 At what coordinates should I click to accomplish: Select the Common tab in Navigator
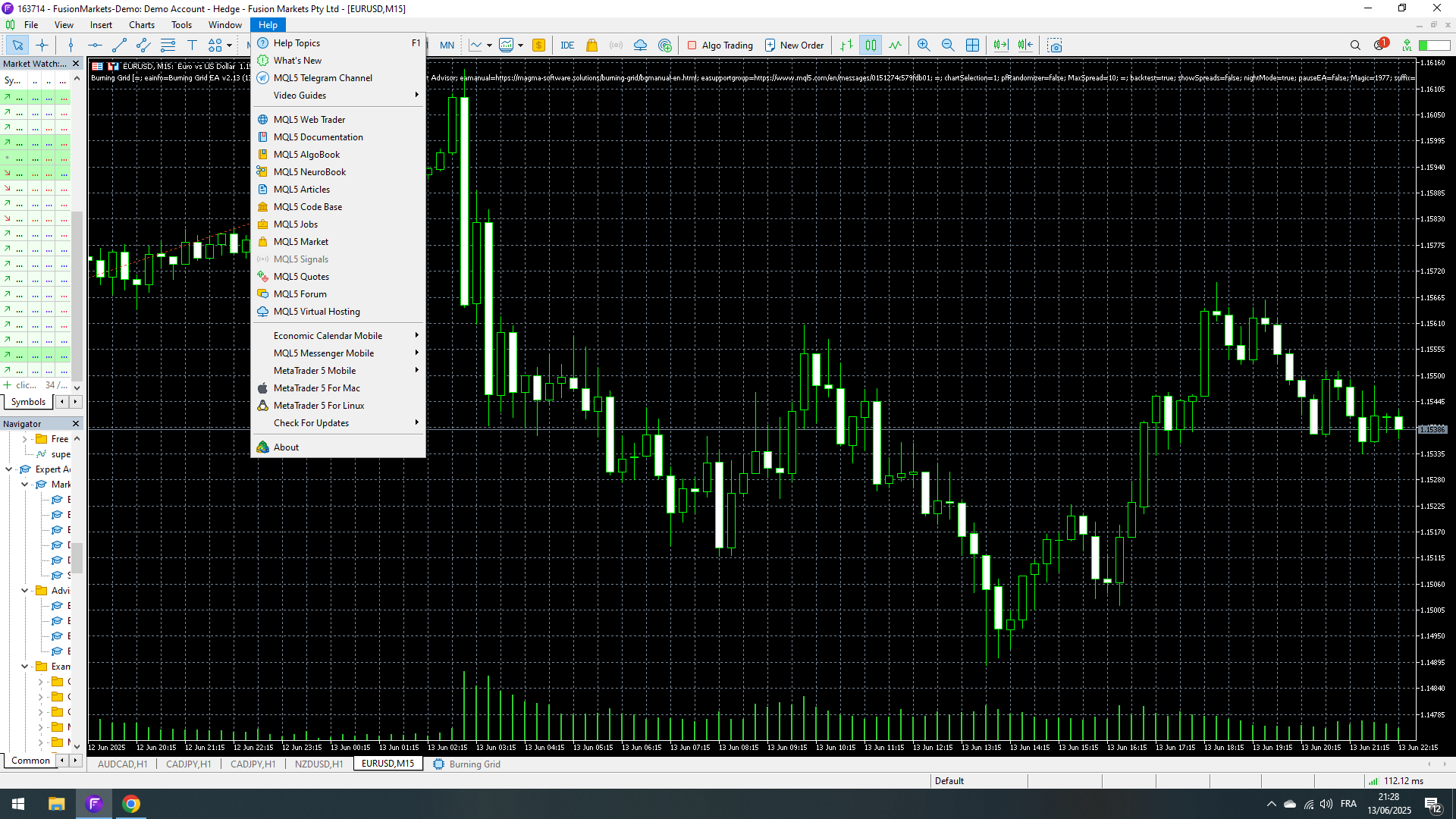pyautogui.click(x=30, y=761)
